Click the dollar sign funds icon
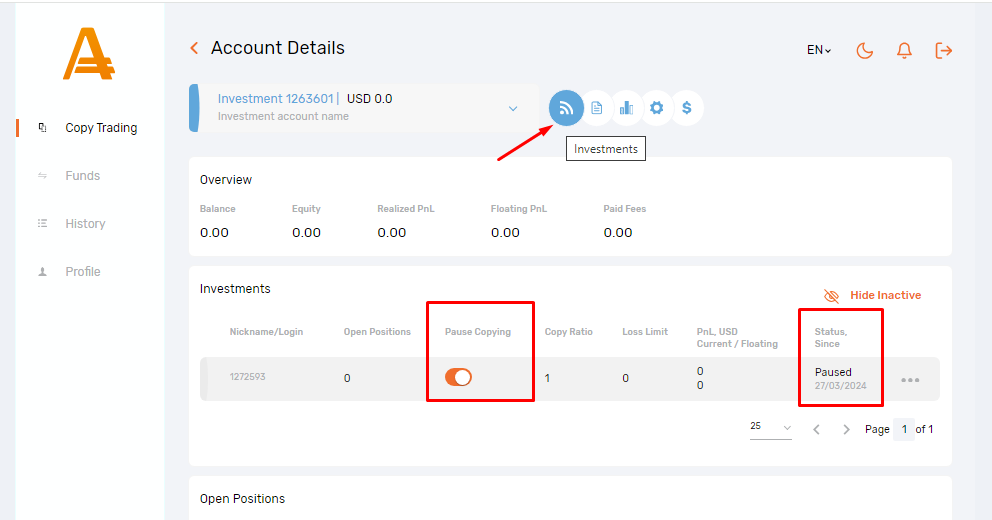 click(x=687, y=108)
